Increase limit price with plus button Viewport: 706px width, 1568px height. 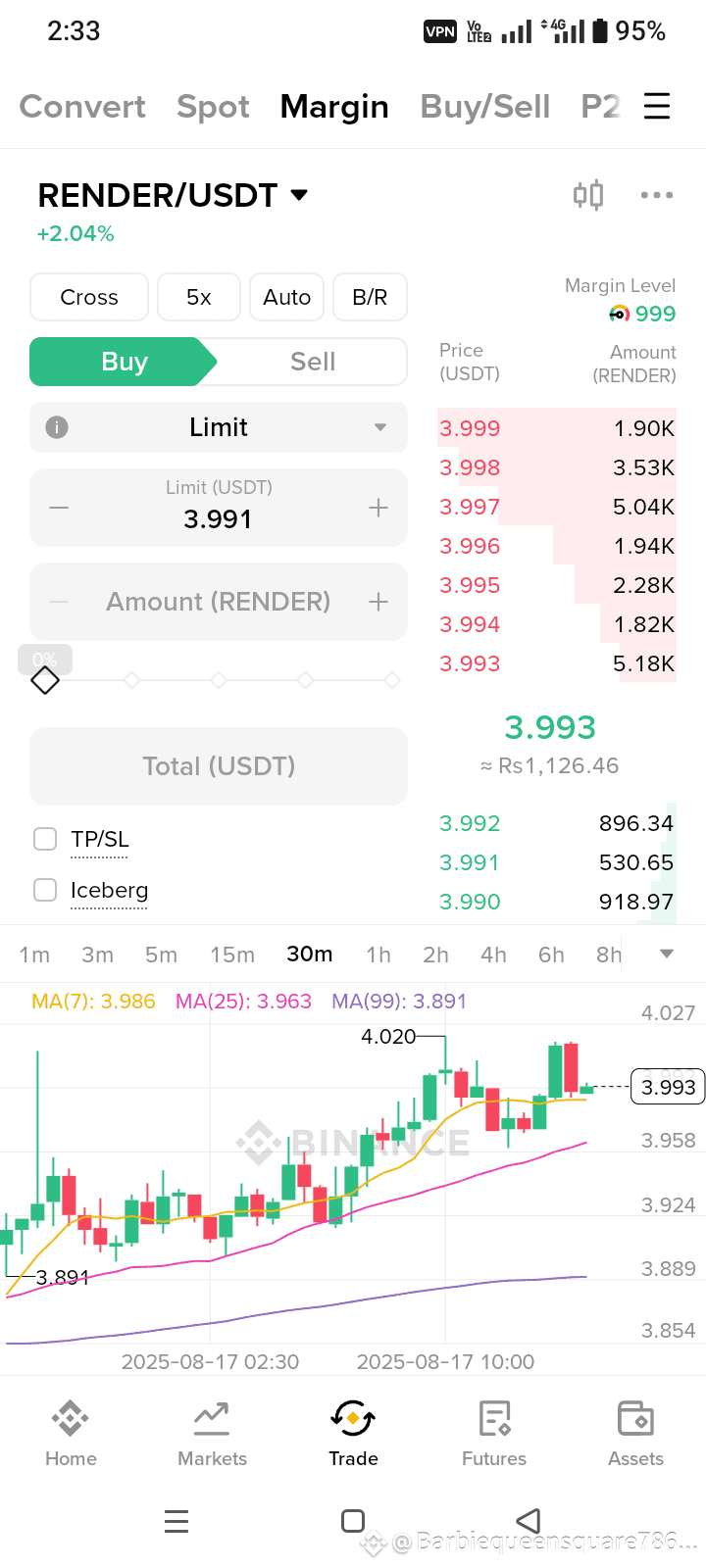378,508
